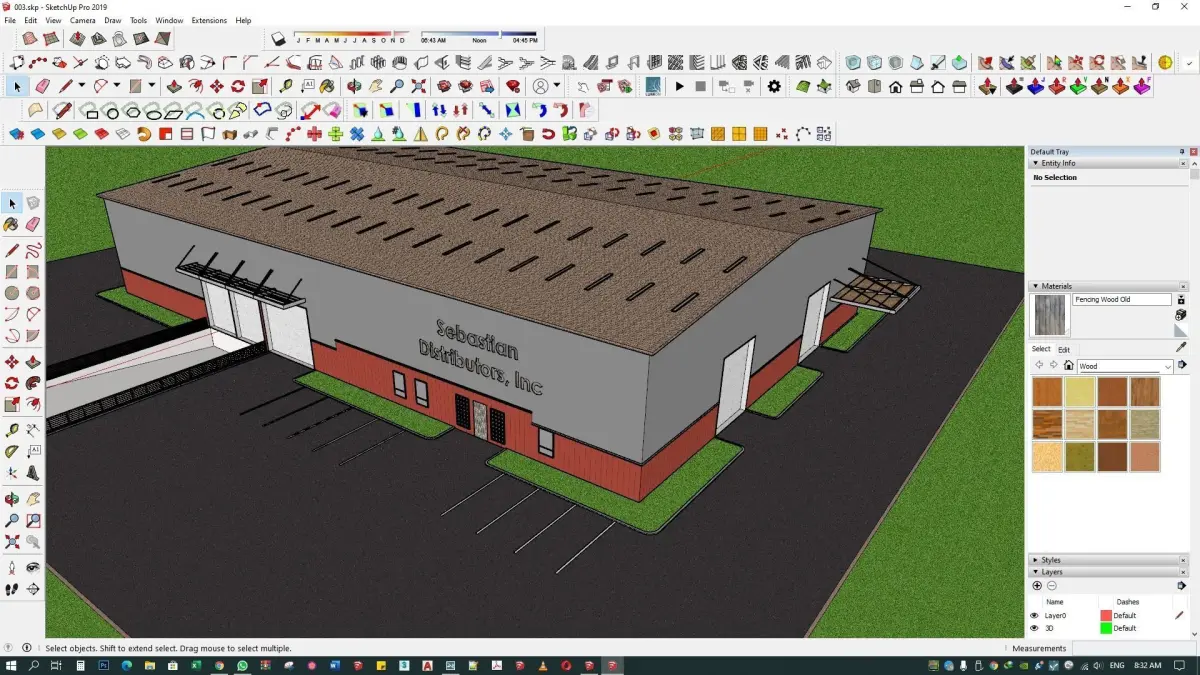This screenshot has width=1200, height=675.
Task: Open the Arc tool dropdown arrow
Action: click(116, 86)
